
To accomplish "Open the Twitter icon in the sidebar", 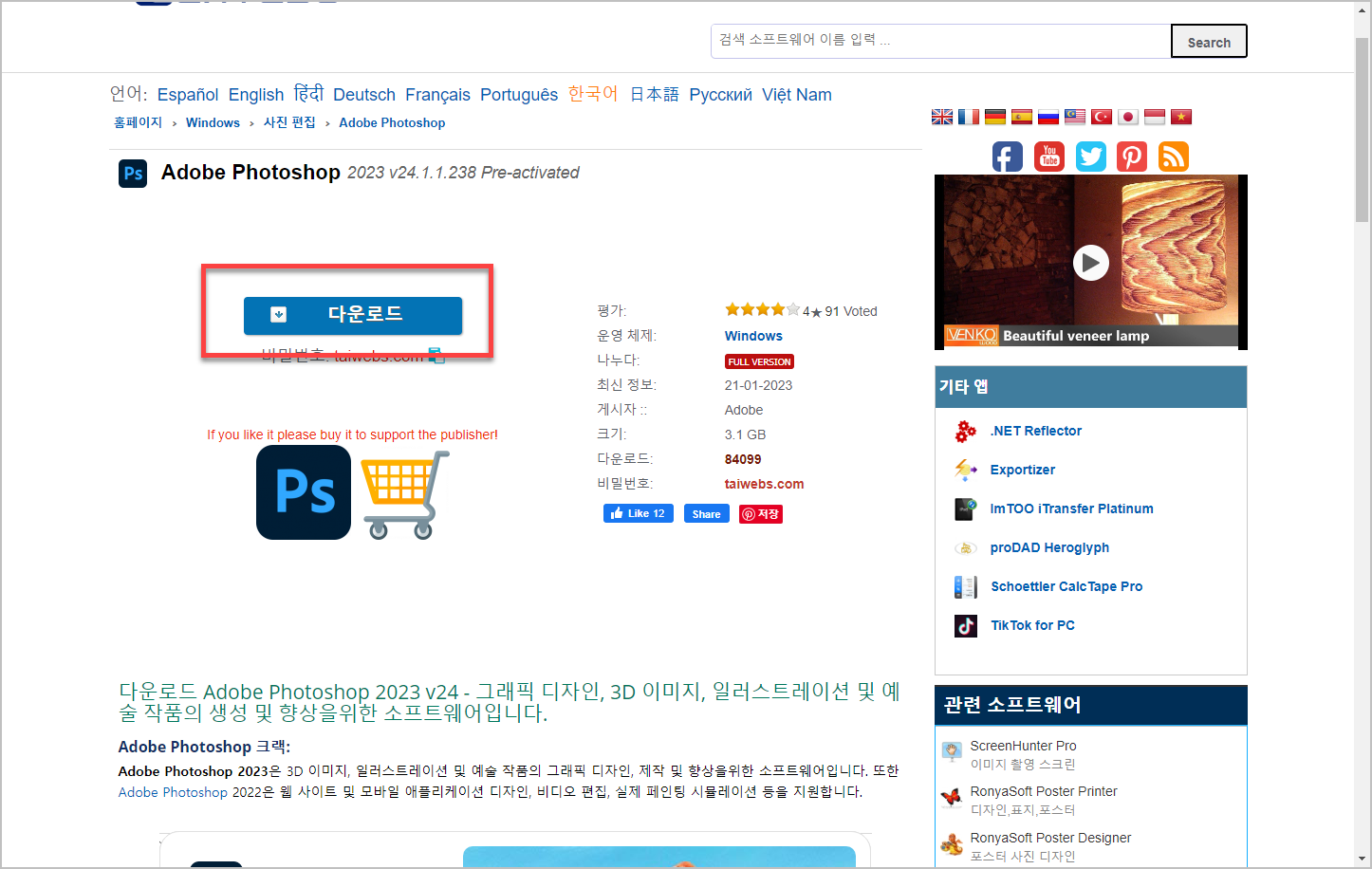I will [x=1090, y=157].
